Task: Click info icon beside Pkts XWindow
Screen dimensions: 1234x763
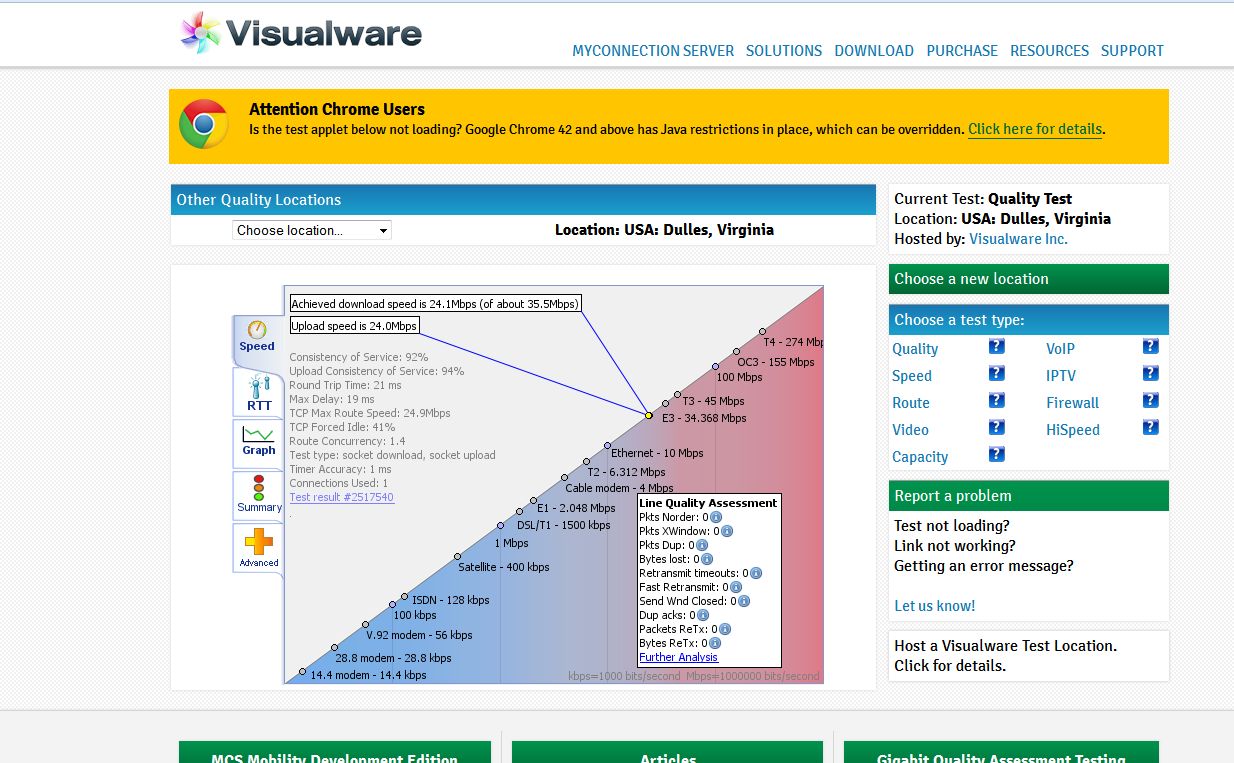Action: [728, 531]
